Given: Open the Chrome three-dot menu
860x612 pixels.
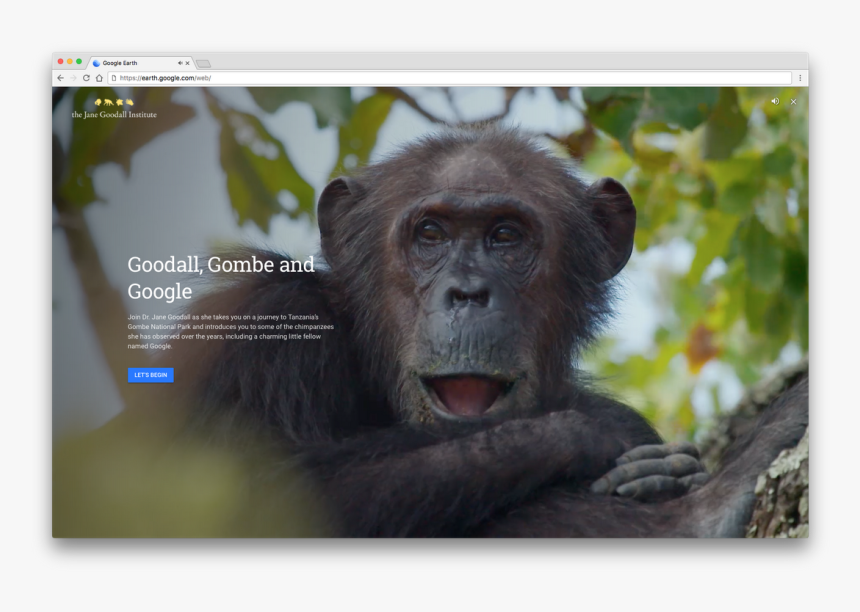Looking at the screenshot, I should pyautogui.click(x=800, y=78).
